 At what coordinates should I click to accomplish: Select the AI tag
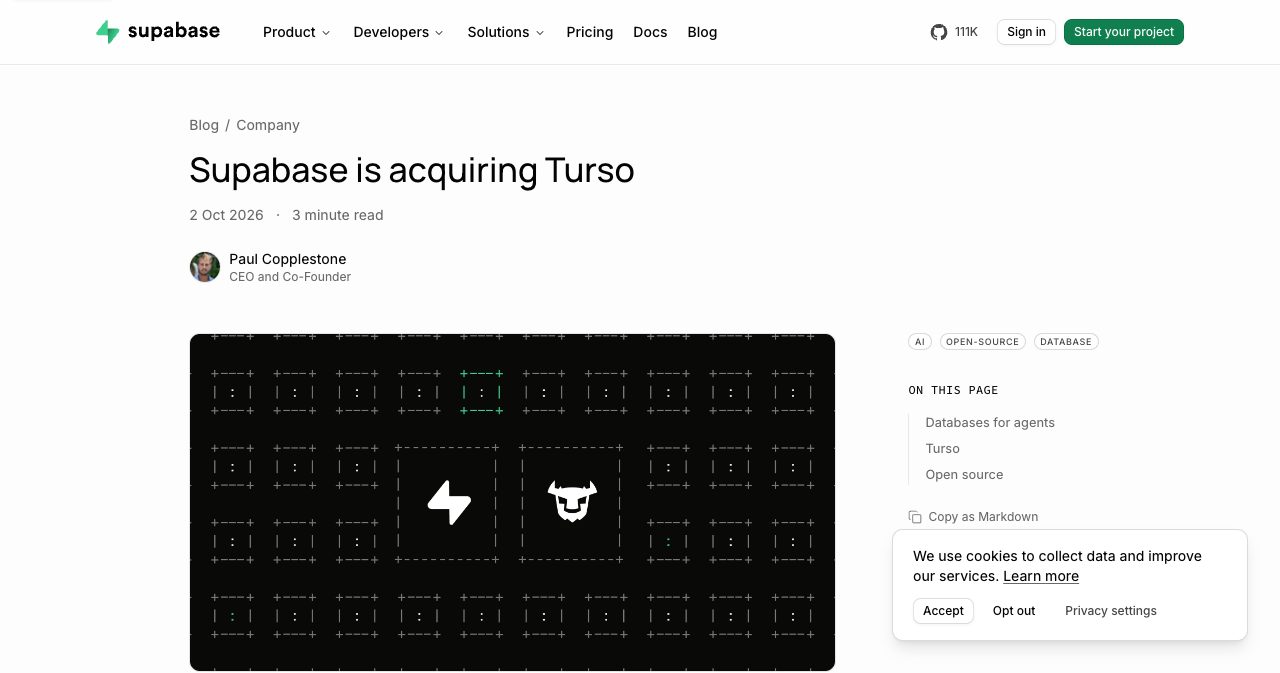[x=920, y=342]
